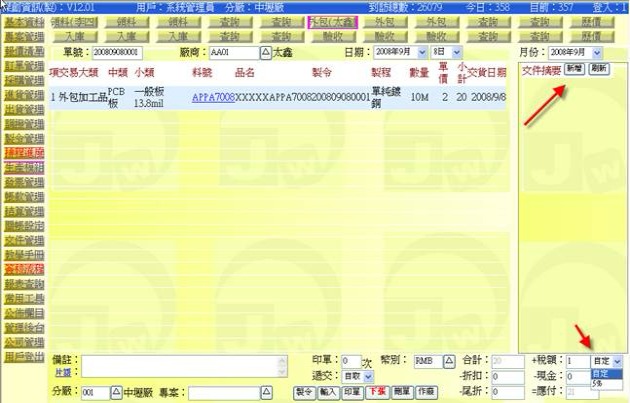Select the 5% option in tax list
The width and height of the screenshot is (630, 403).
pyautogui.click(x=597, y=383)
